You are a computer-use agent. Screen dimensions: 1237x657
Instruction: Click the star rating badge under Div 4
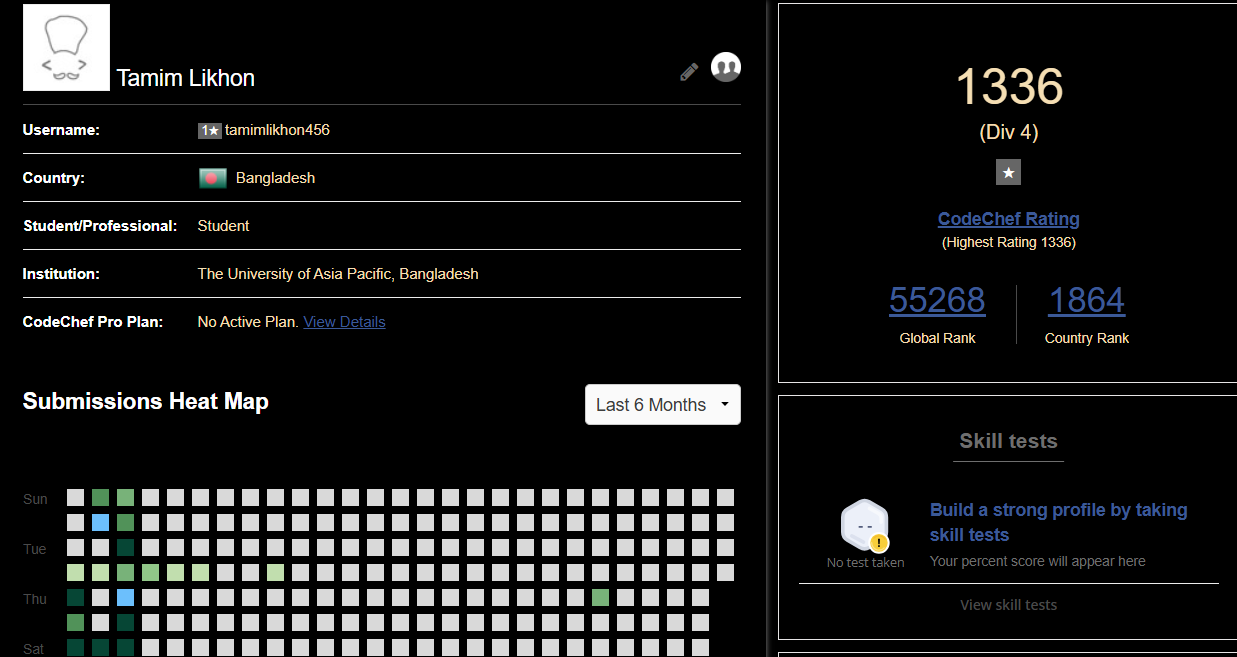pos(1008,173)
